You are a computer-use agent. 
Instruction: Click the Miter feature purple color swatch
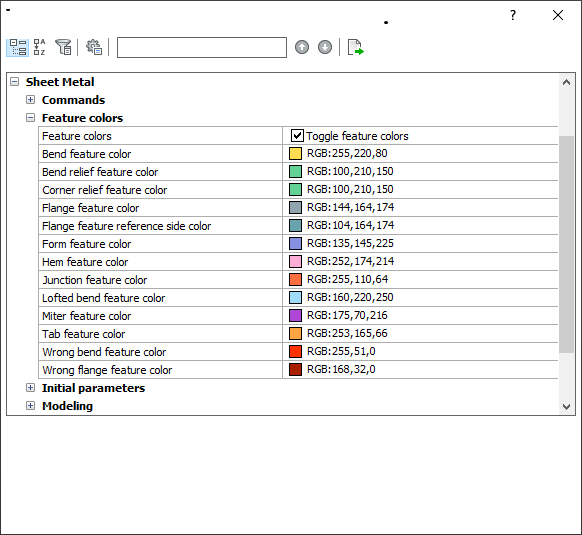295,316
